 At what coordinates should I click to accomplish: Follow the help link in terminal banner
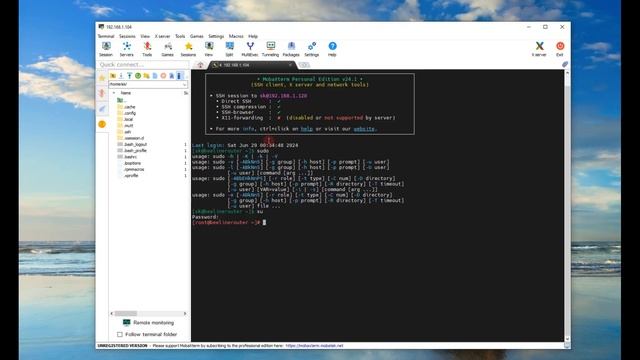click(x=307, y=129)
